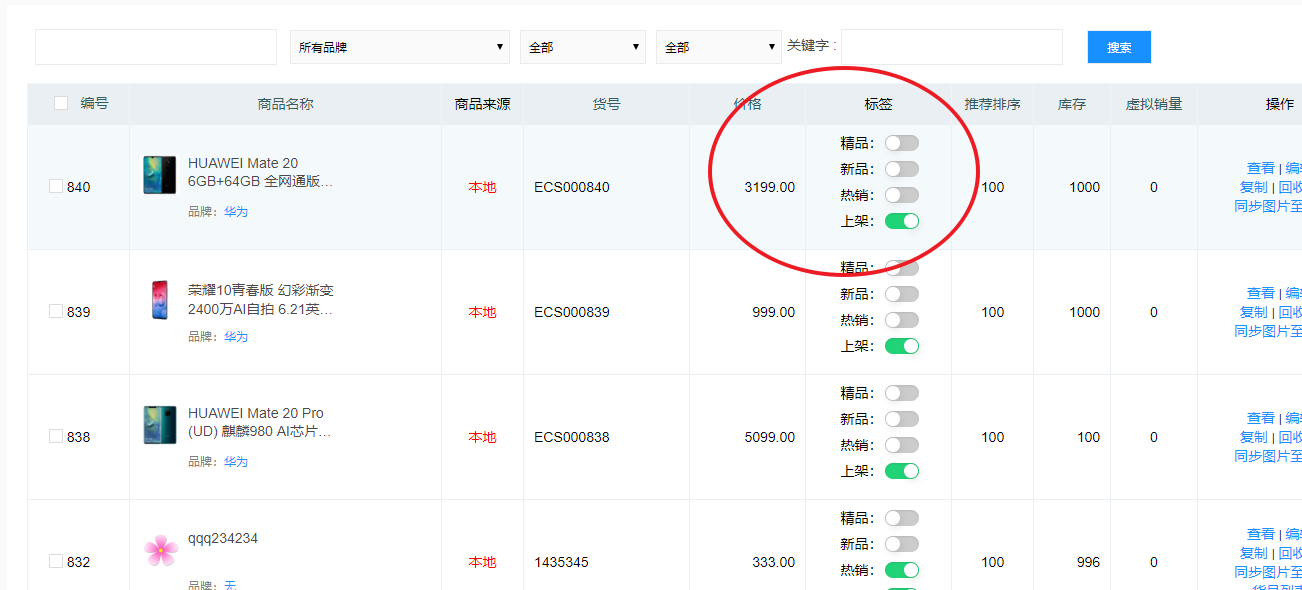
Task: Turn off the 上架 toggle for product 839
Action: coord(902,346)
